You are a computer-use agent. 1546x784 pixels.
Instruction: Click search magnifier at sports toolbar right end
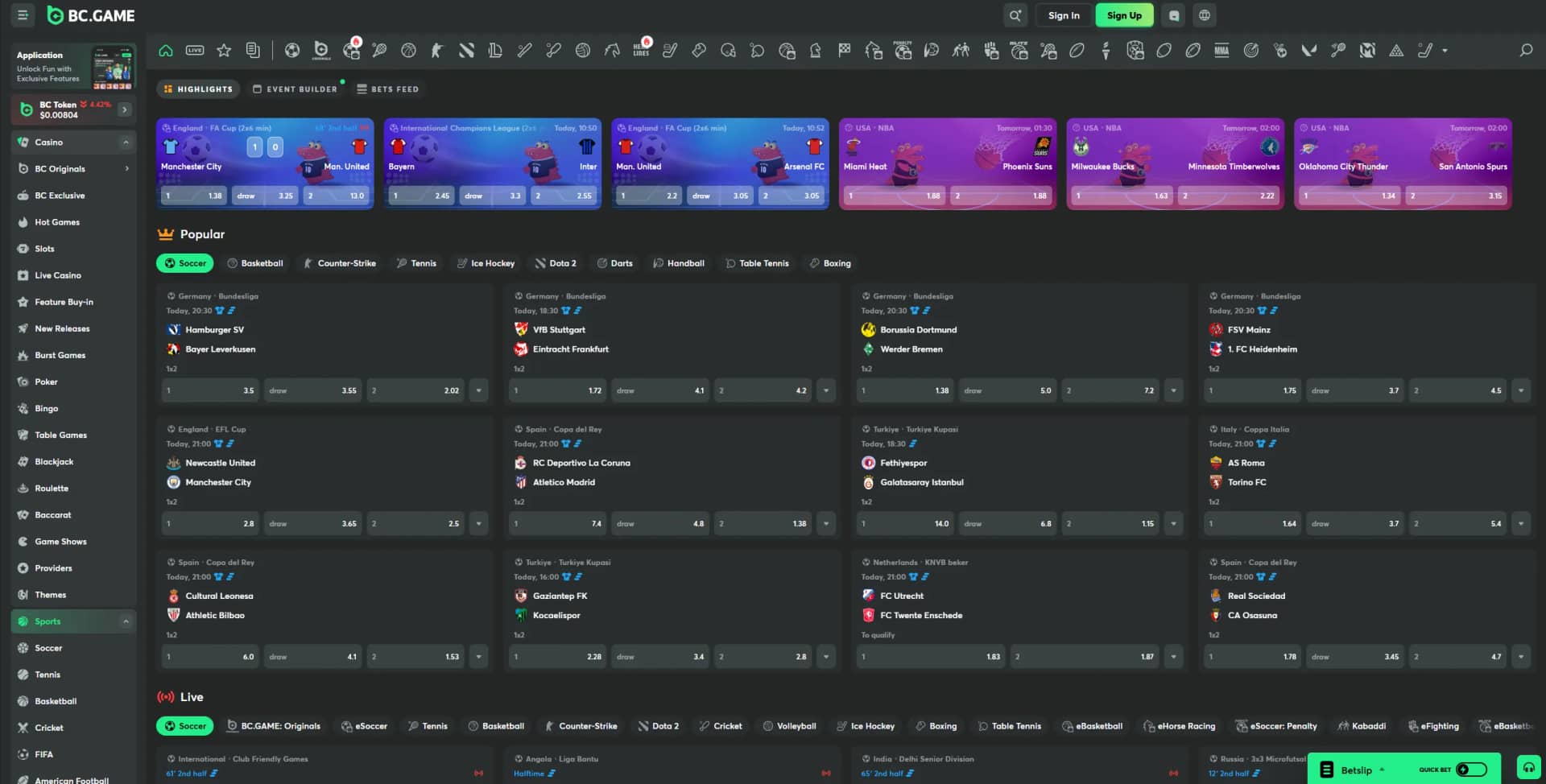[x=1525, y=51]
